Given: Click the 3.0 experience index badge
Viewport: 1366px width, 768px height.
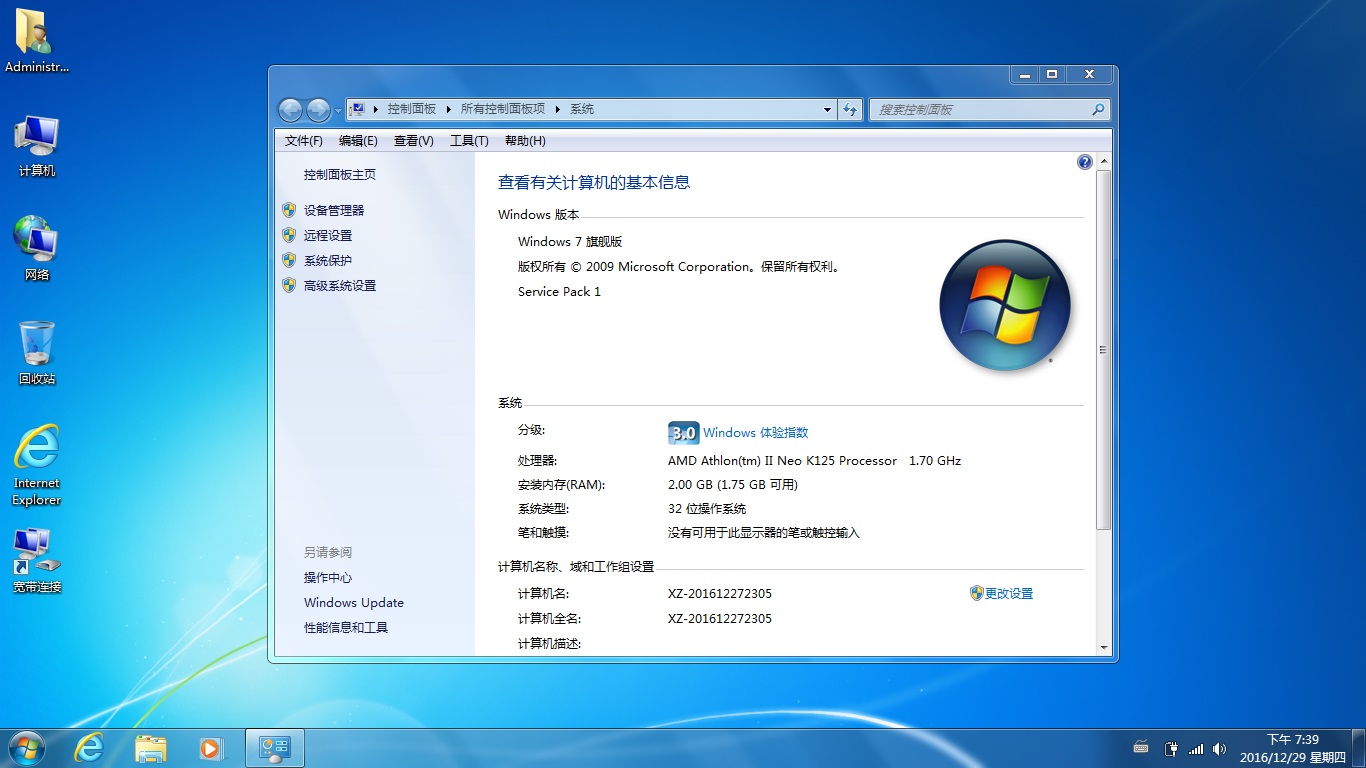Looking at the screenshot, I should 683,433.
